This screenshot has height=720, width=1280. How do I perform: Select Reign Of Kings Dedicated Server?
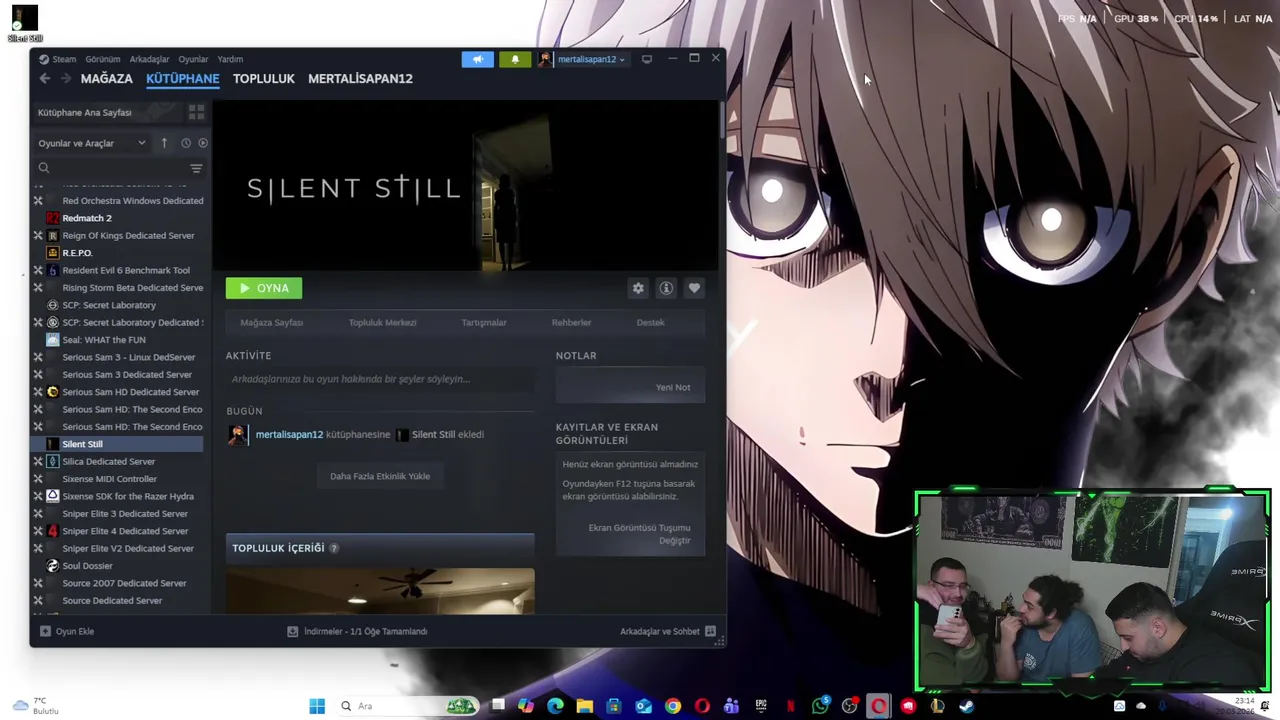pos(128,235)
